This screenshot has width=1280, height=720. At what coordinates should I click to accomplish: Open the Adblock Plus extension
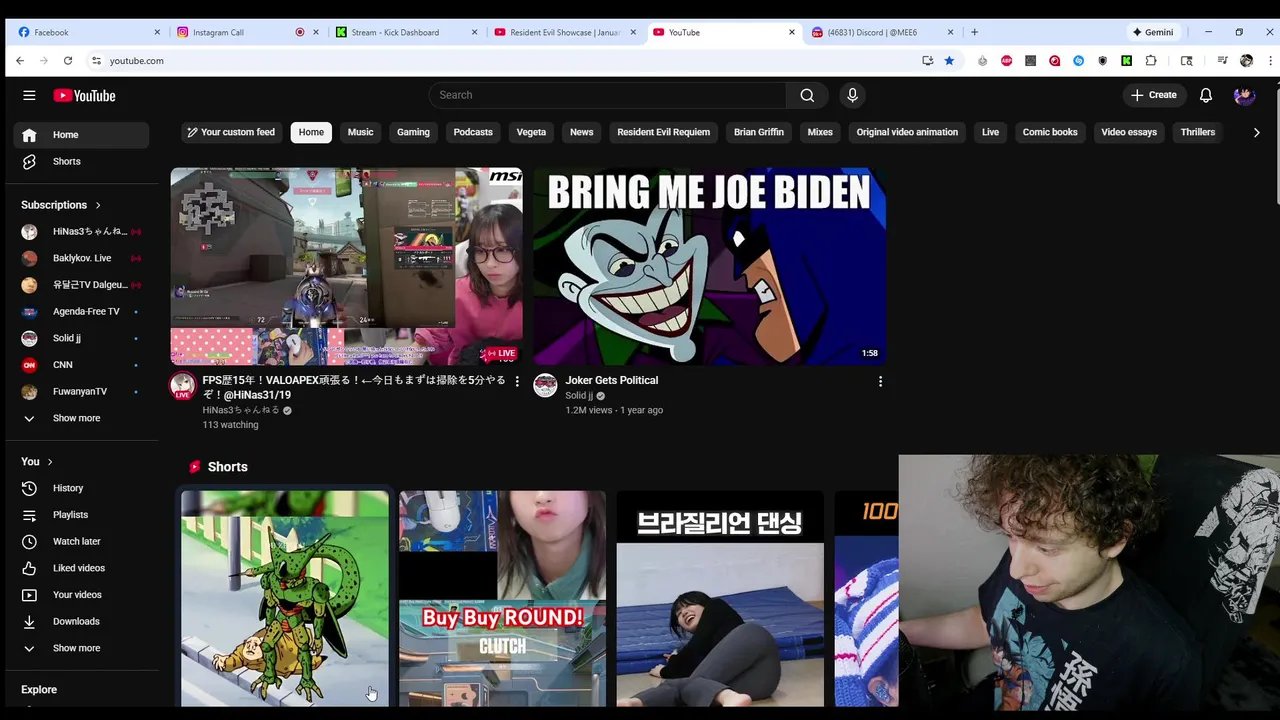(x=1006, y=61)
